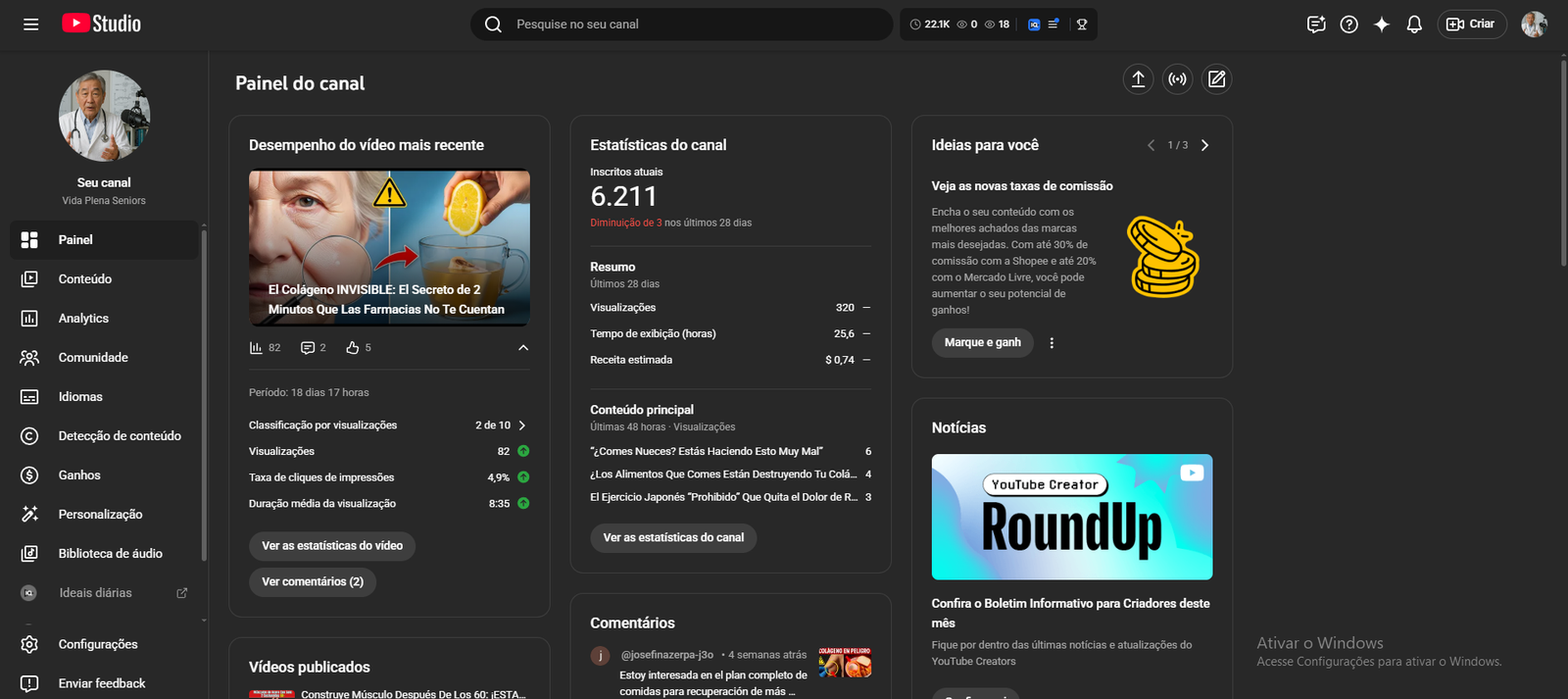This screenshot has width=1568, height=699.
Task: Expand the ranking by views 2 de 10
Action: 522,425
